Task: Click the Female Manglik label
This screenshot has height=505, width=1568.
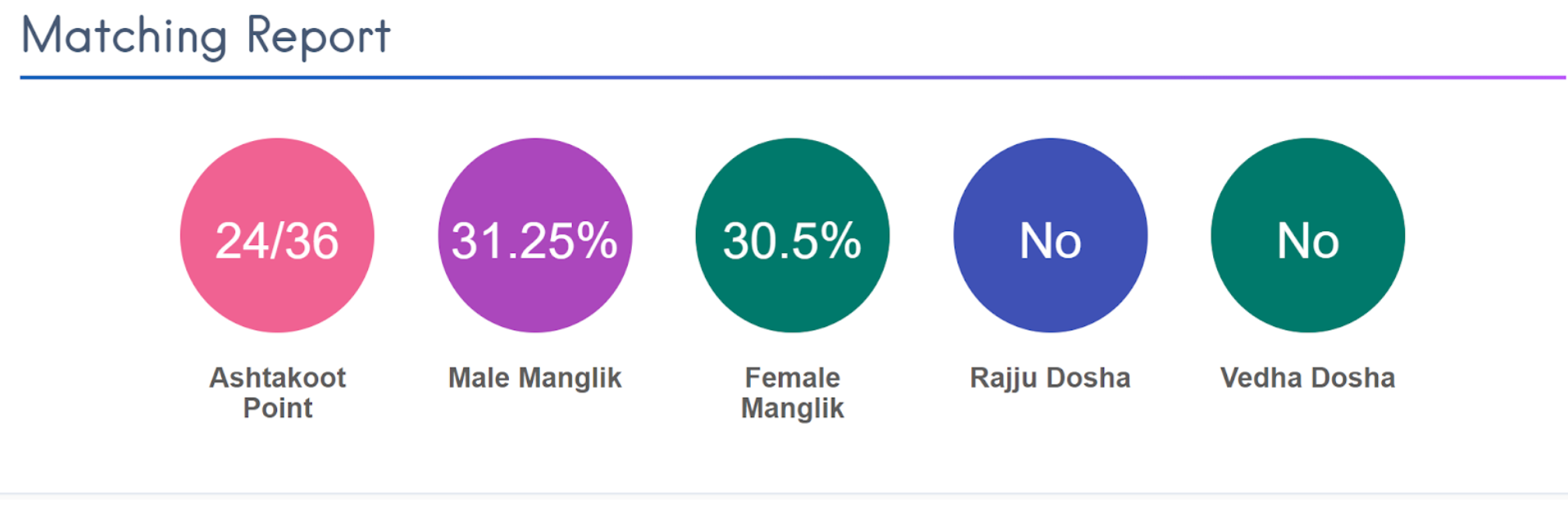Action: pyautogui.click(x=792, y=393)
